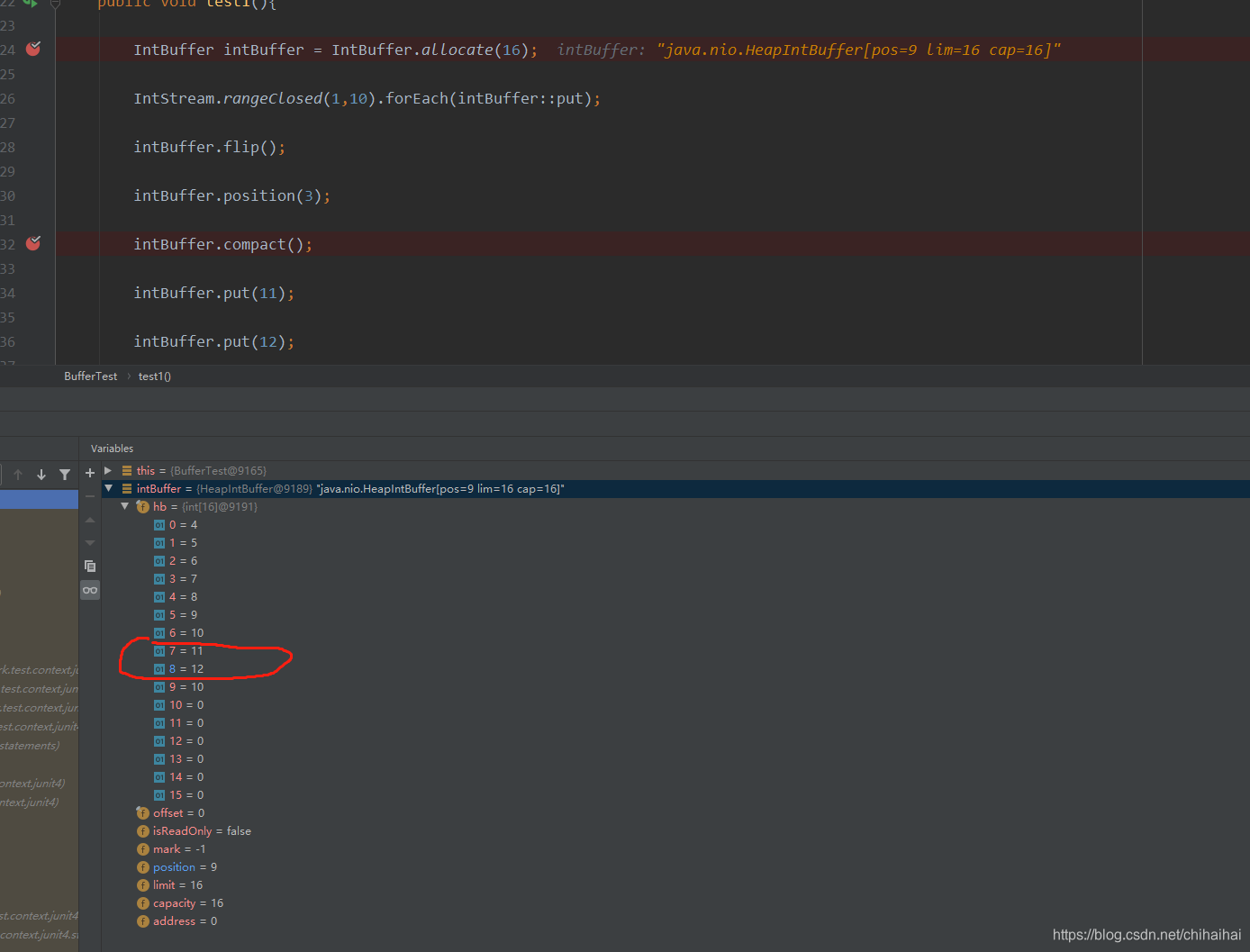Click the remove watch minus icon
The height and width of the screenshot is (952, 1250).
point(90,496)
